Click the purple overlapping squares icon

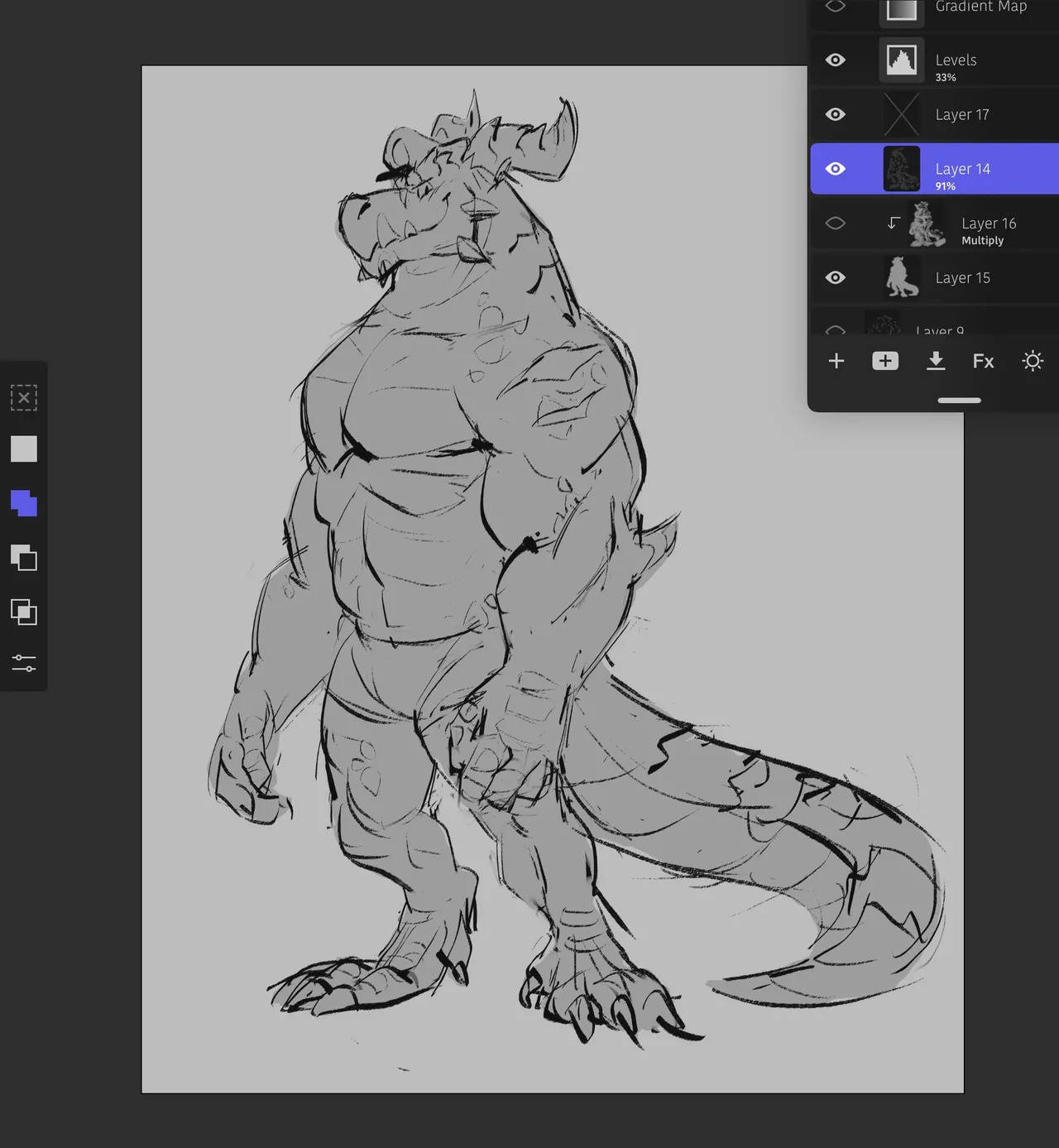tap(24, 503)
